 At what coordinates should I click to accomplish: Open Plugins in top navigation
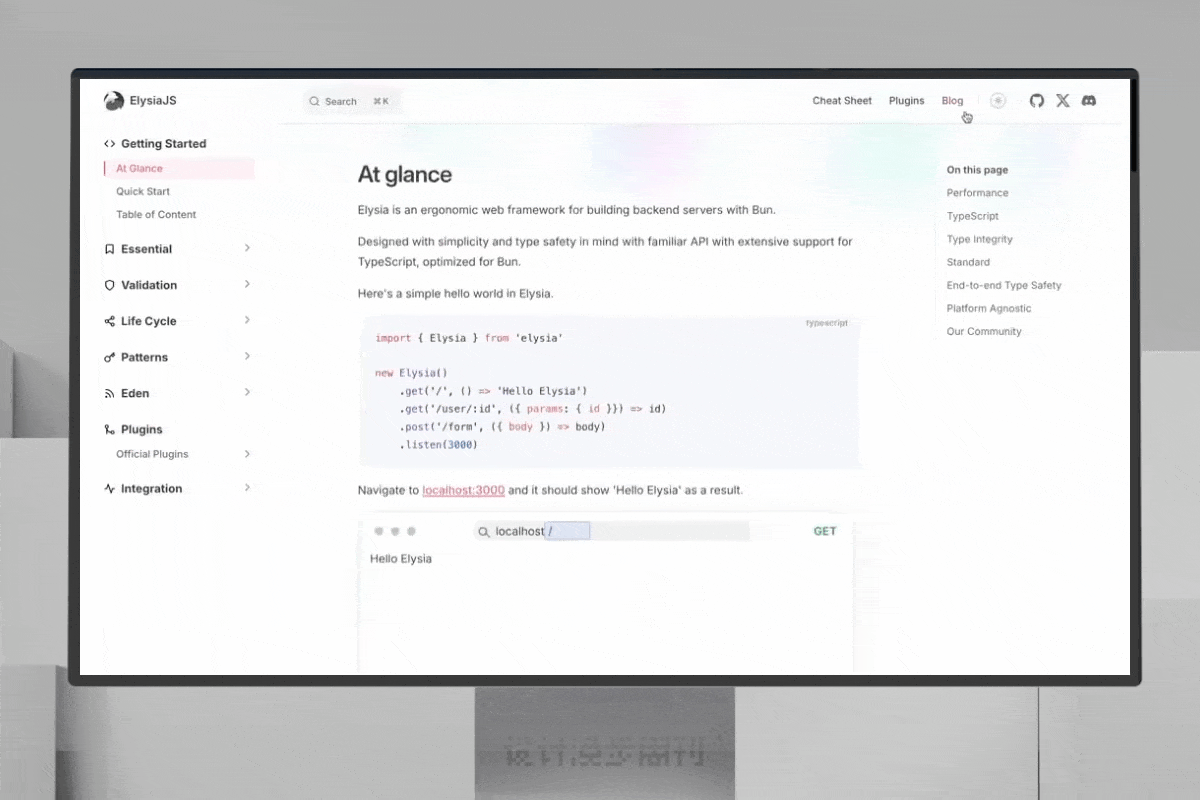tap(907, 101)
